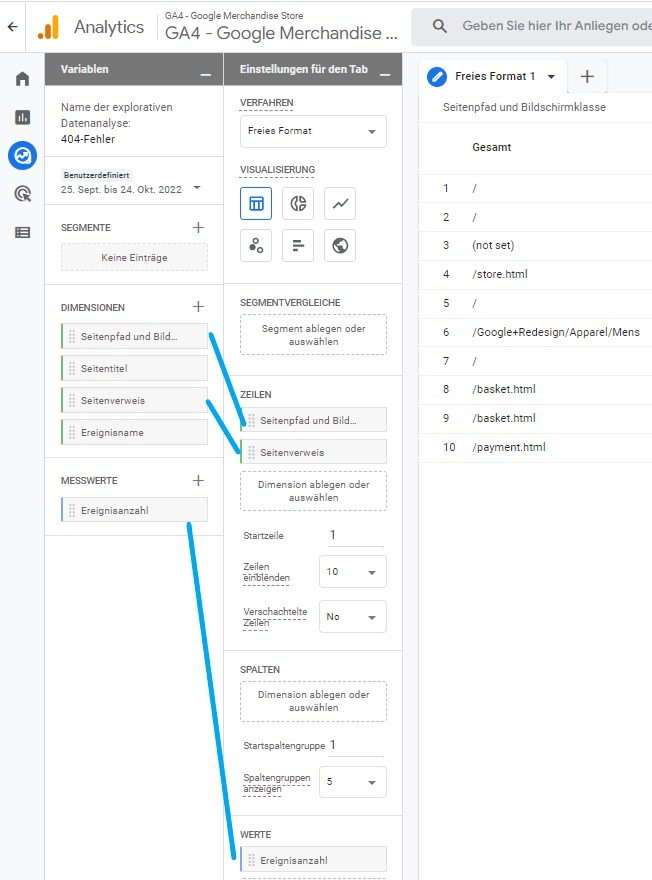This screenshot has width=652, height=880.
Task: Minimize the Variablen panel
Action: tap(206, 74)
